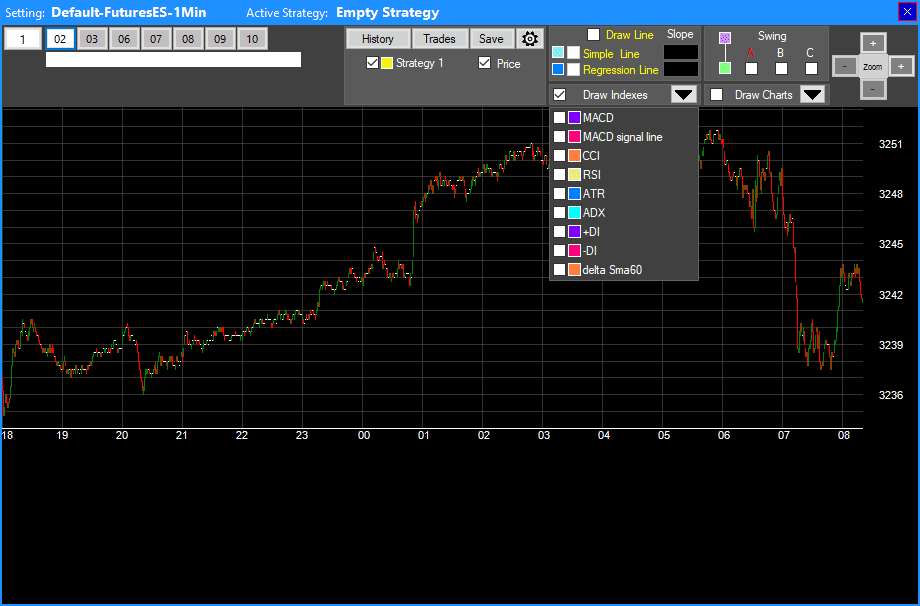The width and height of the screenshot is (920, 606).
Task: Click the green Swing low marker square
Action: pos(725,69)
